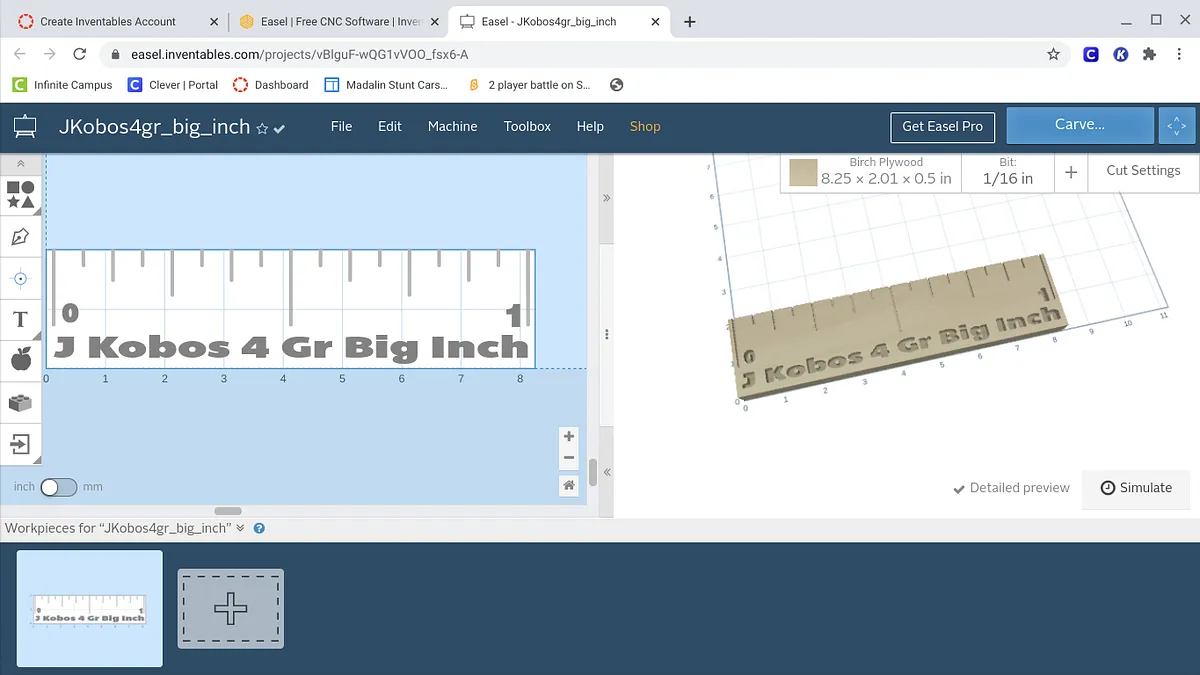Add a new workpiece with plus thumbnail

tap(231, 608)
